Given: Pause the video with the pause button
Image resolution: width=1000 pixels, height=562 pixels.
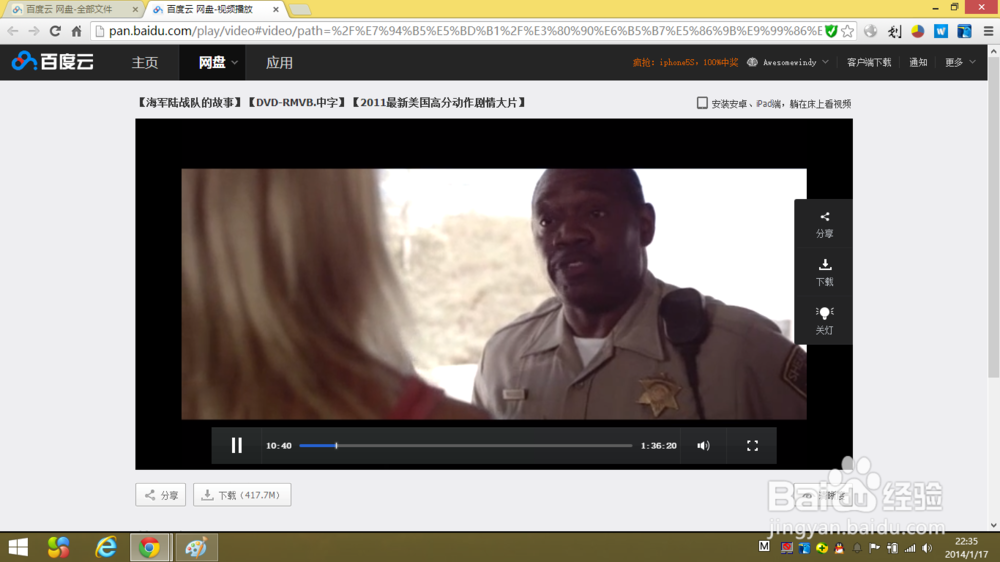Looking at the screenshot, I should point(237,445).
